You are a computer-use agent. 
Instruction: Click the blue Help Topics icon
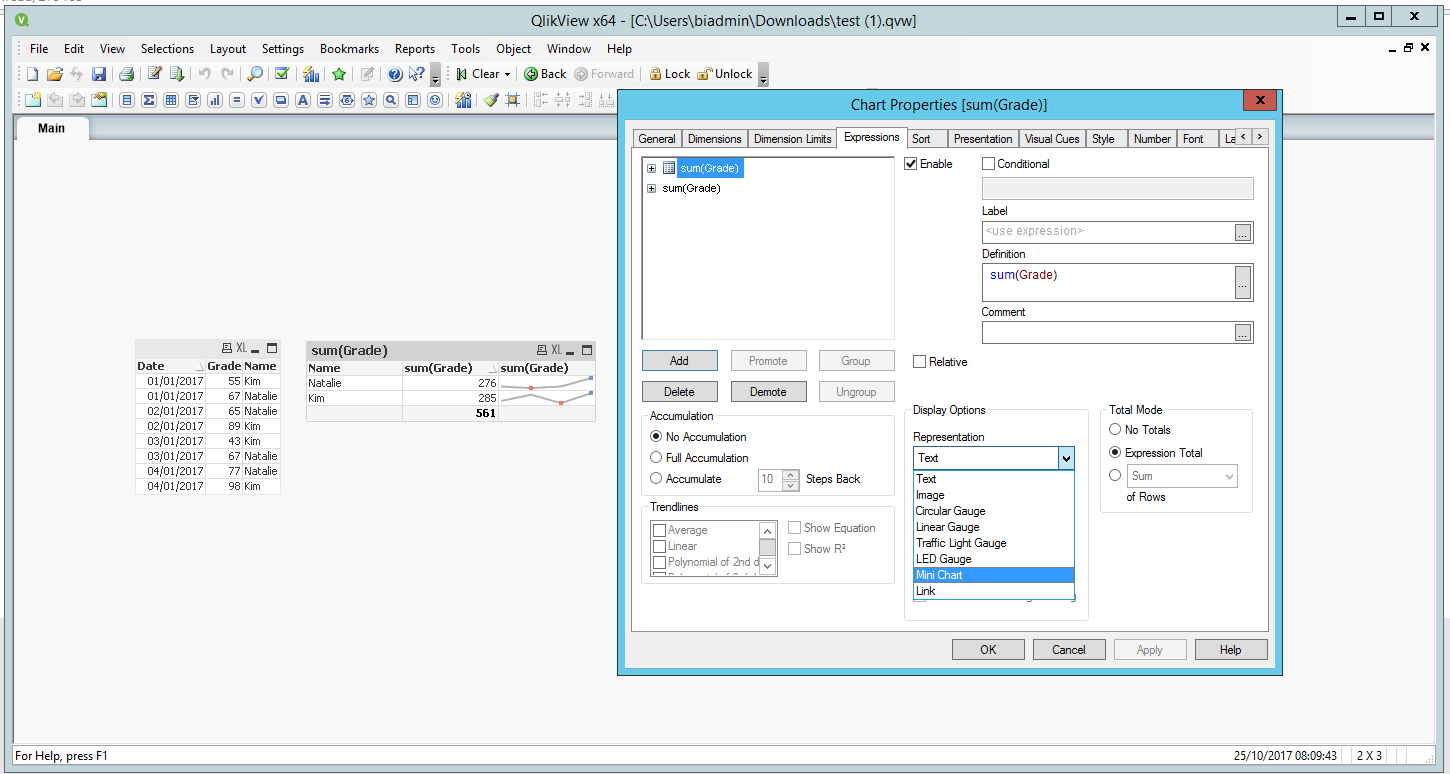395,74
